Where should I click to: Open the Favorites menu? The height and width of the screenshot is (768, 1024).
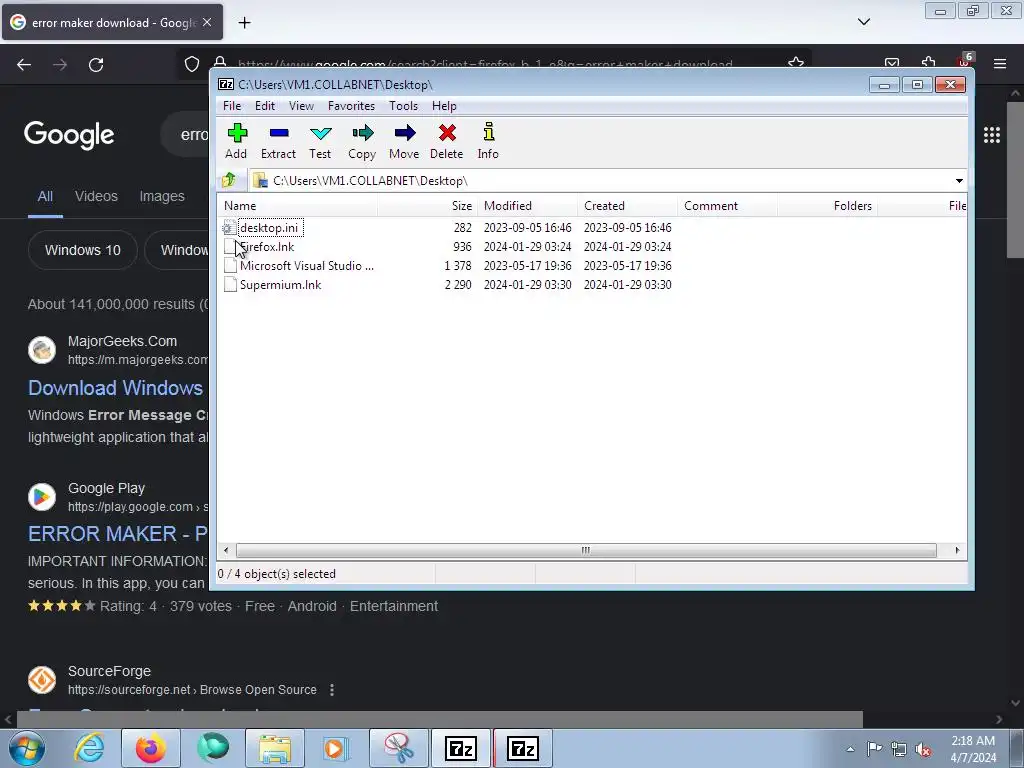(x=351, y=106)
